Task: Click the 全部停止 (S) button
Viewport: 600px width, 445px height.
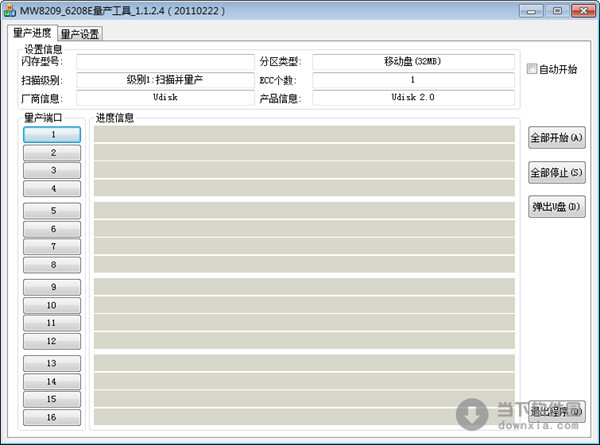Action: pos(557,173)
